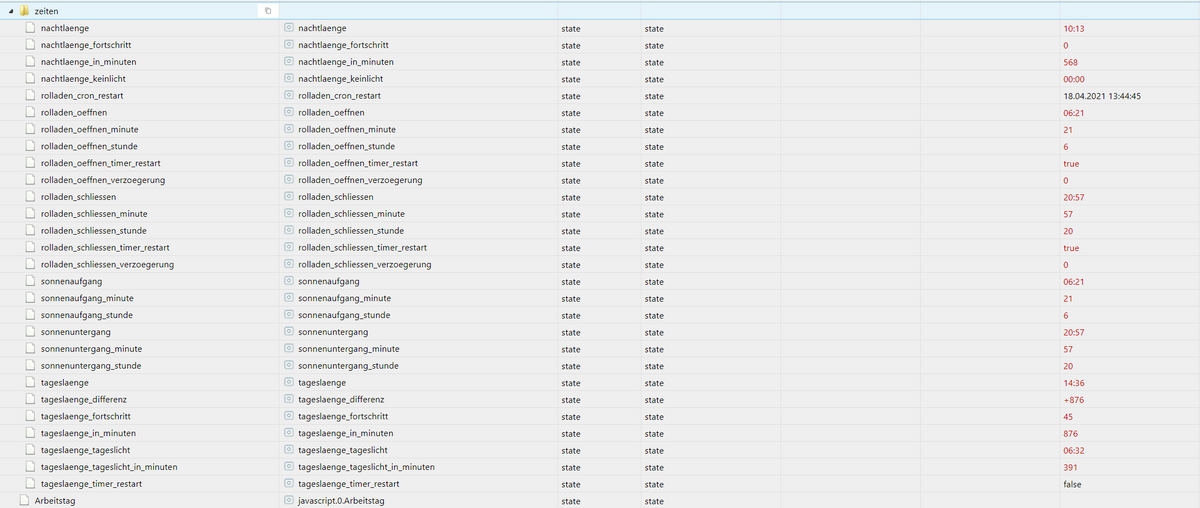Click the nachtlaenge_fortschritt value 0

(1066, 45)
